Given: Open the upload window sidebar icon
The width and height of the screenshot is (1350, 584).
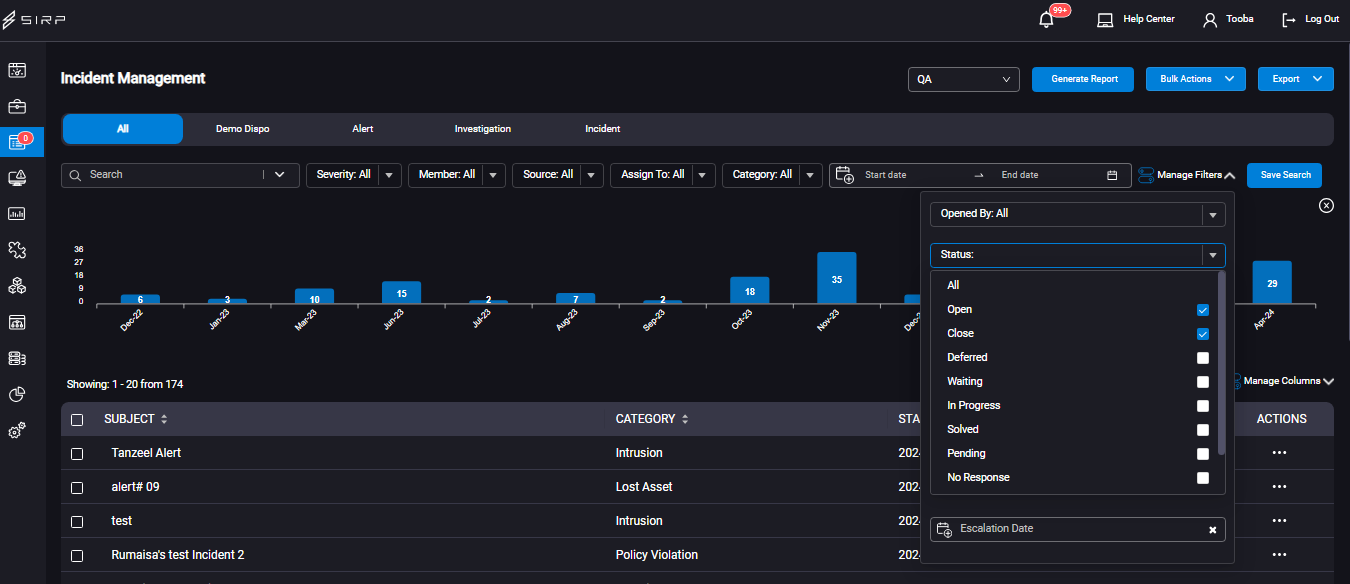Looking at the screenshot, I should click(x=17, y=322).
